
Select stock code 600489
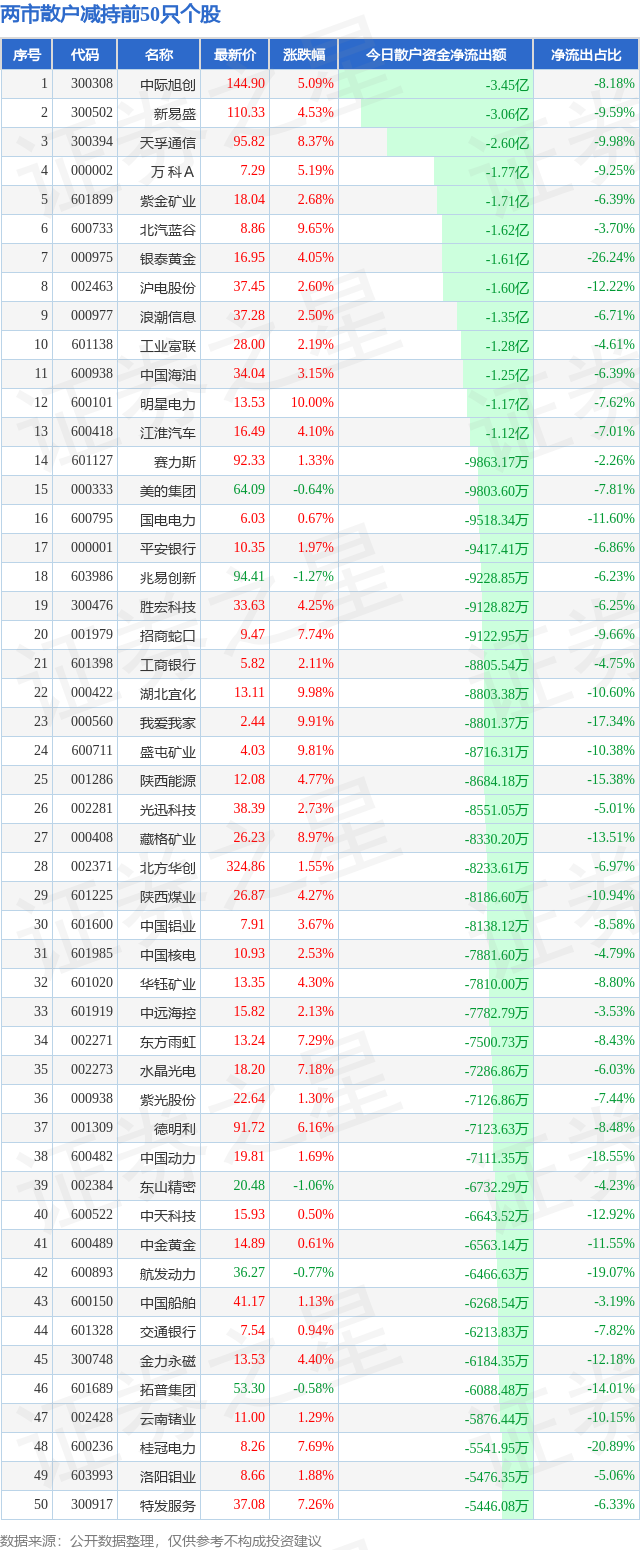(92, 1244)
